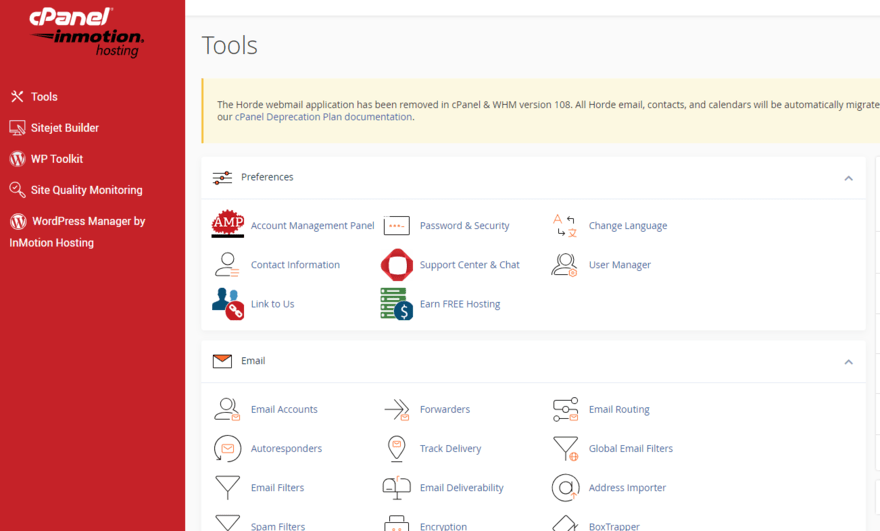Click the Tools page heading
Screen dimensions: 880x531
tap(230, 45)
